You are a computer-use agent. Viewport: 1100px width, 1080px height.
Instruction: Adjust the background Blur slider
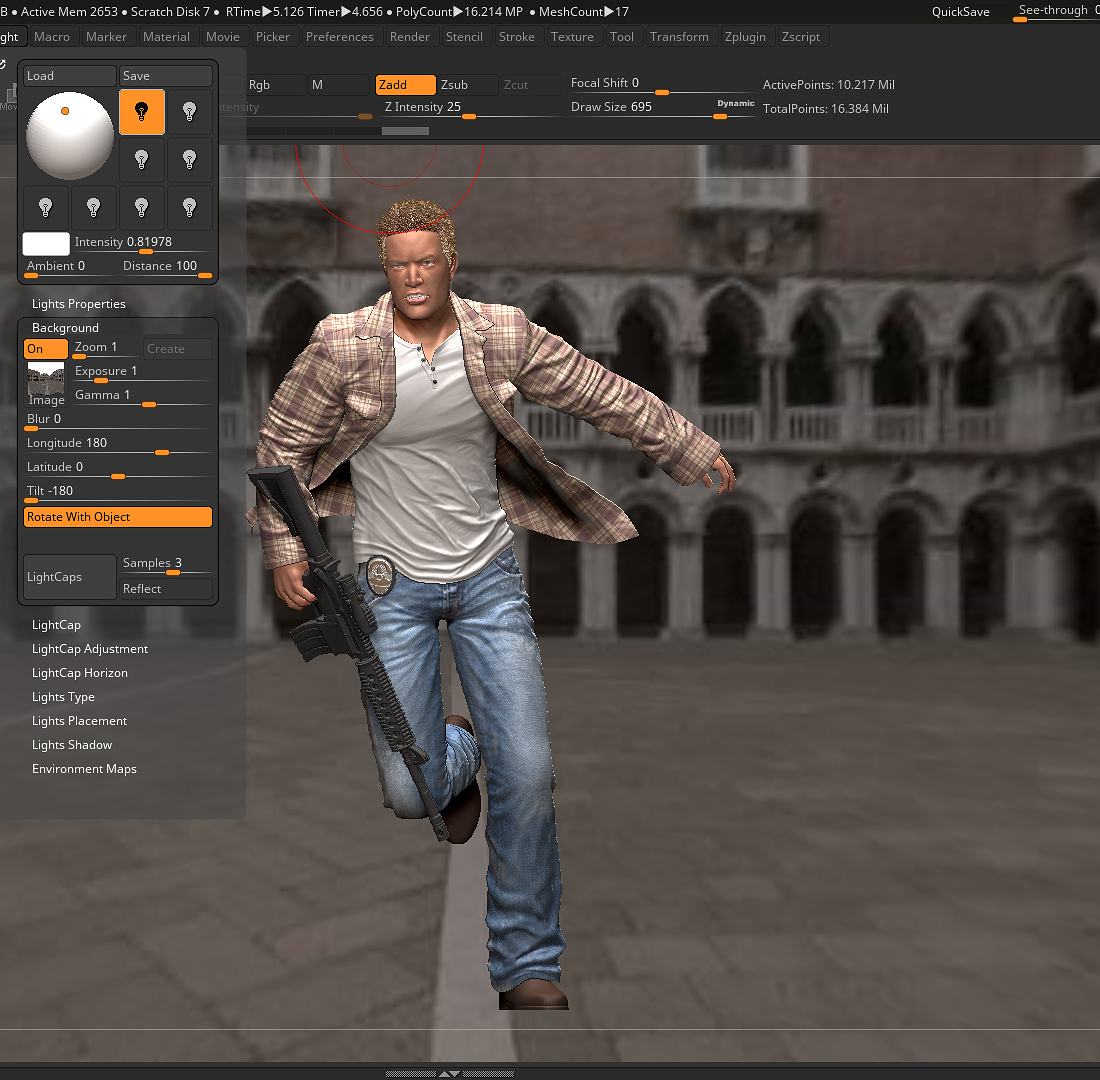[118, 421]
